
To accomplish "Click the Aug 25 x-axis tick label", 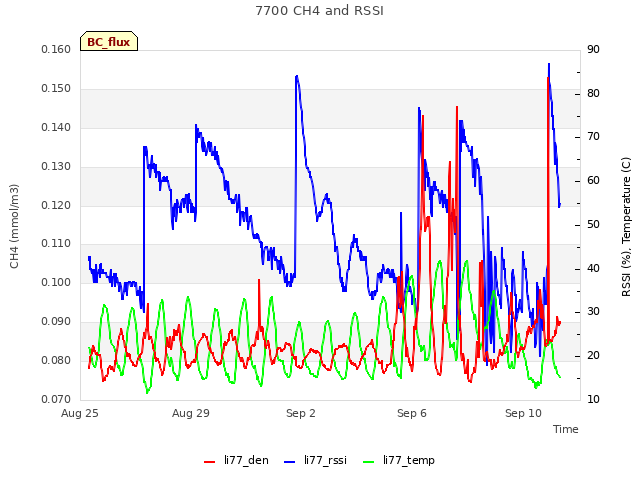I will click(x=80, y=413).
